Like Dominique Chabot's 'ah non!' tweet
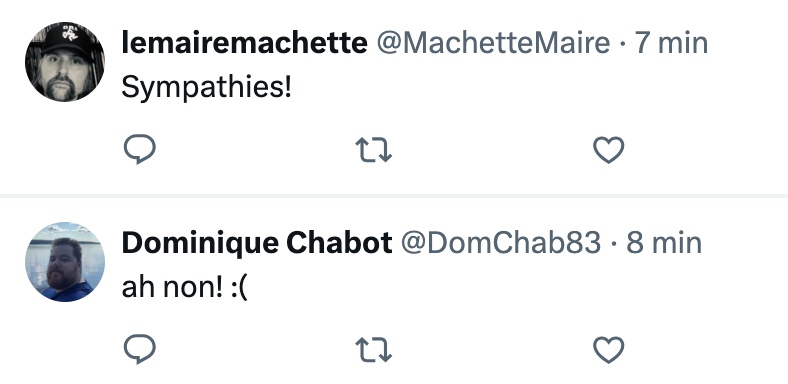Viewport: 788px width, 384px height. tap(609, 349)
